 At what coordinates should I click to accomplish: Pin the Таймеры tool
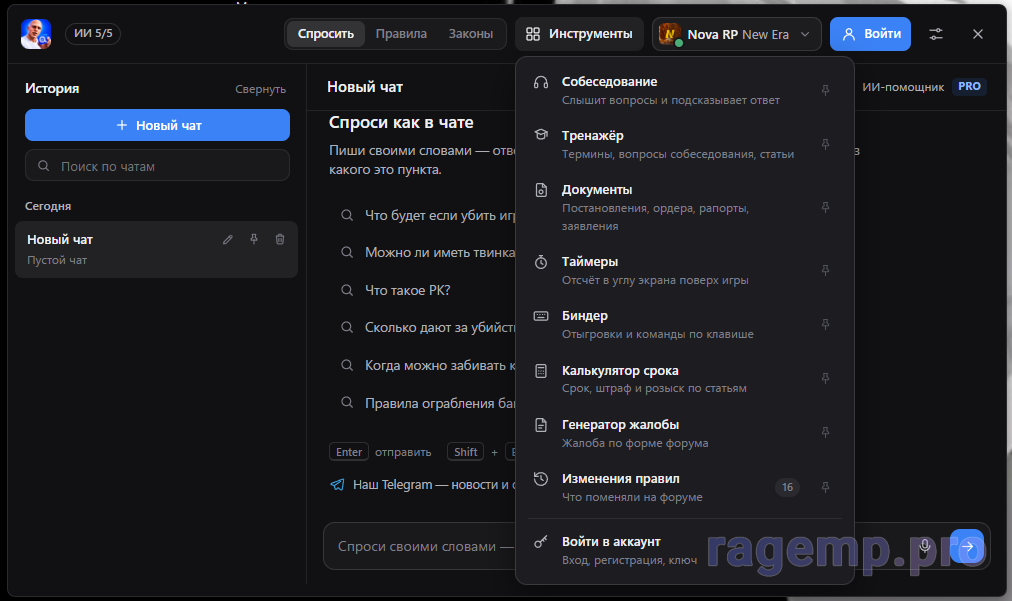click(825, 270)
